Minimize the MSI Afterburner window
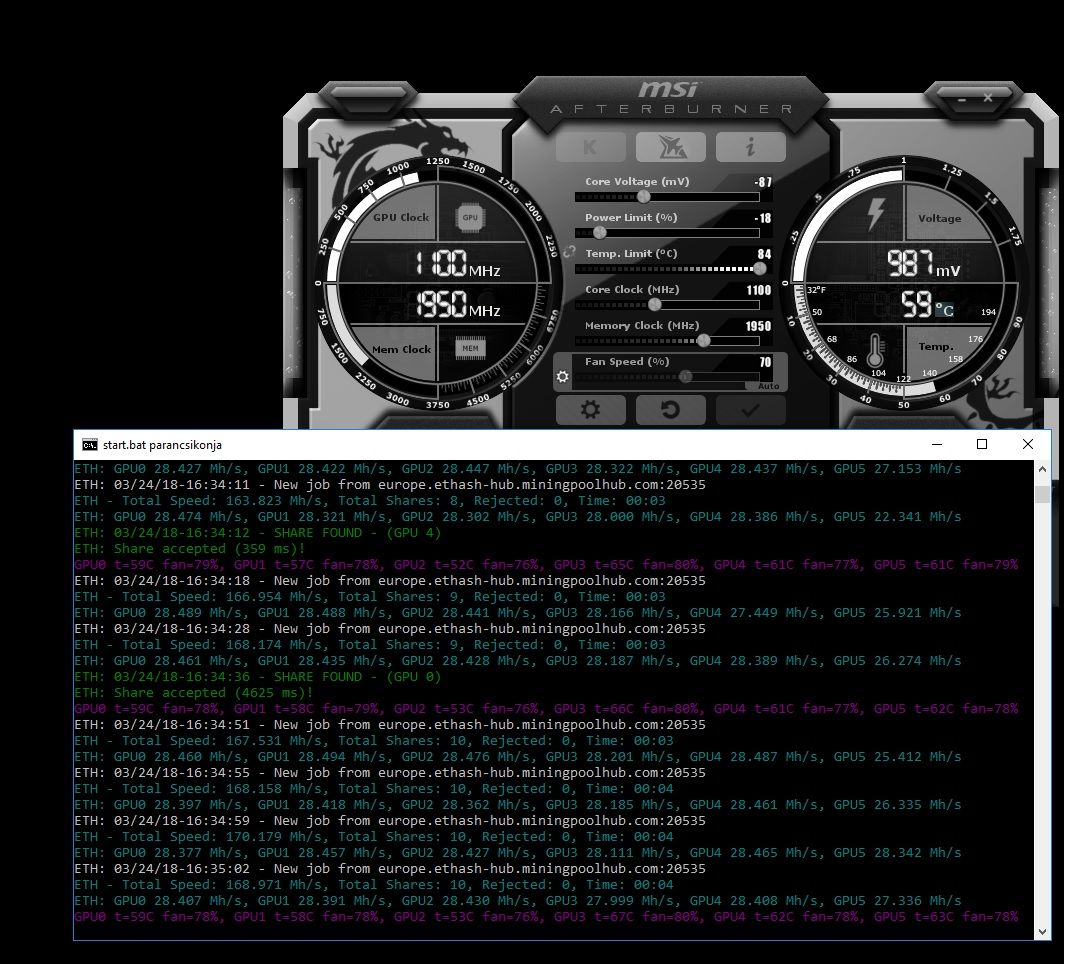 (x=962, y=99)
